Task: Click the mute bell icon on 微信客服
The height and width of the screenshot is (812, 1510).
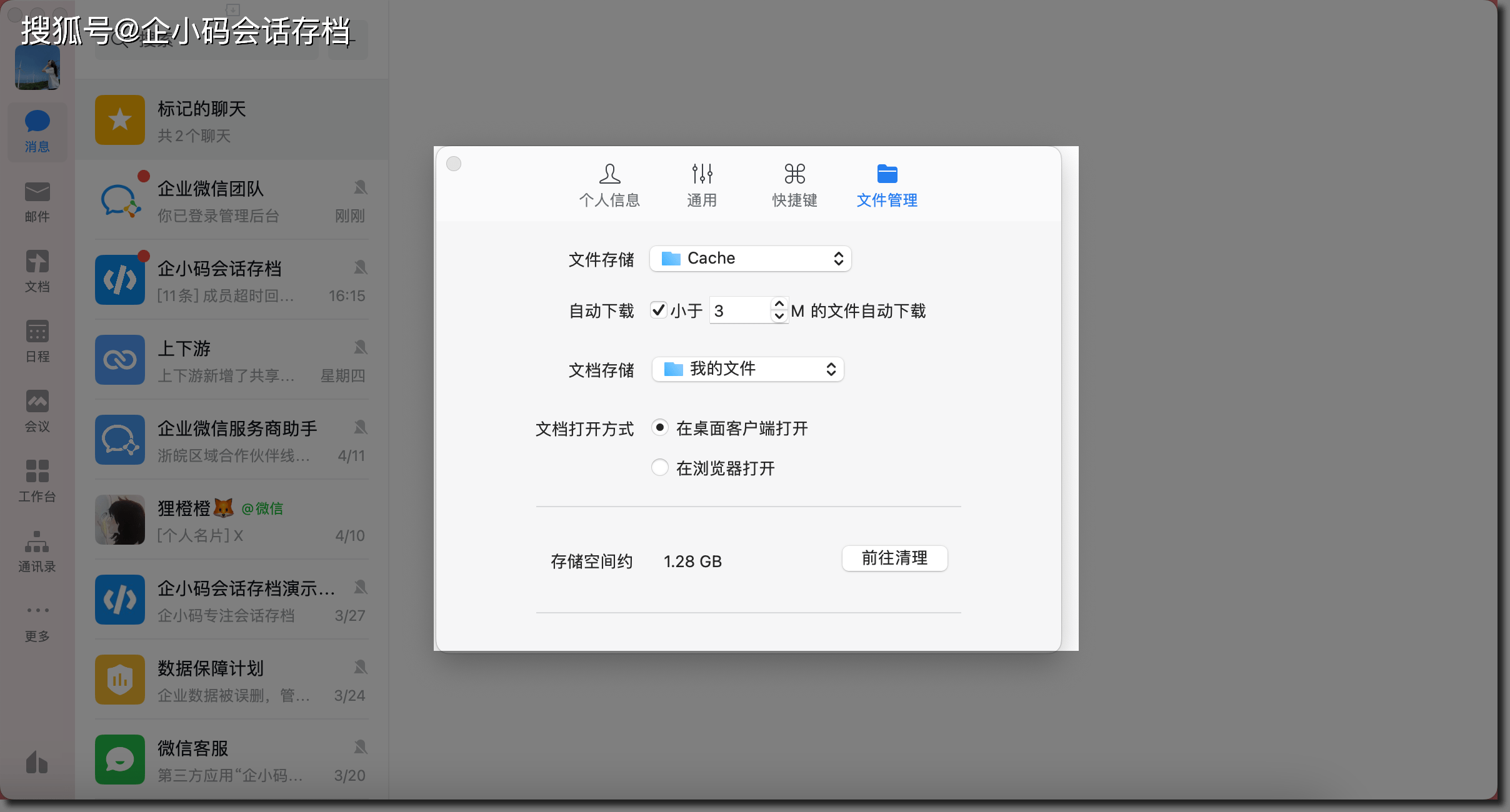Action: click(361, 747)
